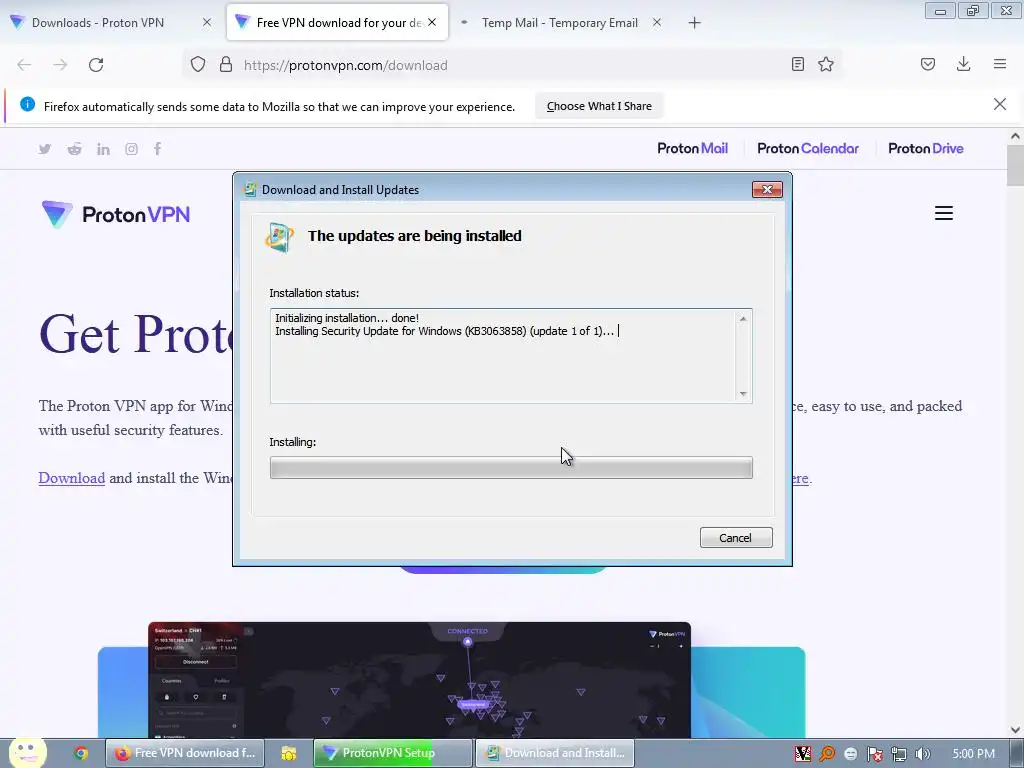This screenshot has width=1024, height=768.
Task: Open the tracking protection shield icon
Action: click(x=198, y=65)
